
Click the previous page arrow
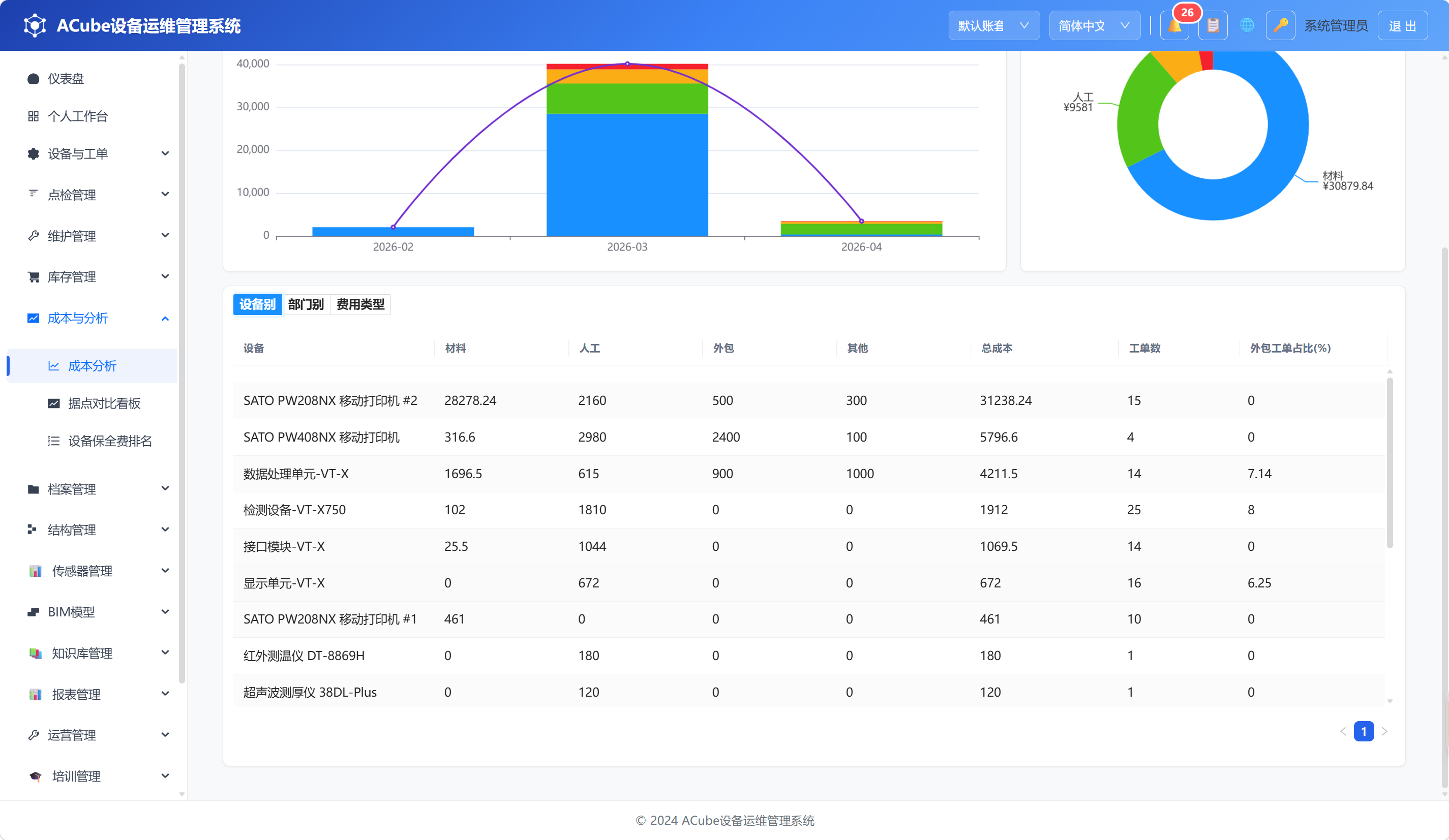coord(1343,731)
